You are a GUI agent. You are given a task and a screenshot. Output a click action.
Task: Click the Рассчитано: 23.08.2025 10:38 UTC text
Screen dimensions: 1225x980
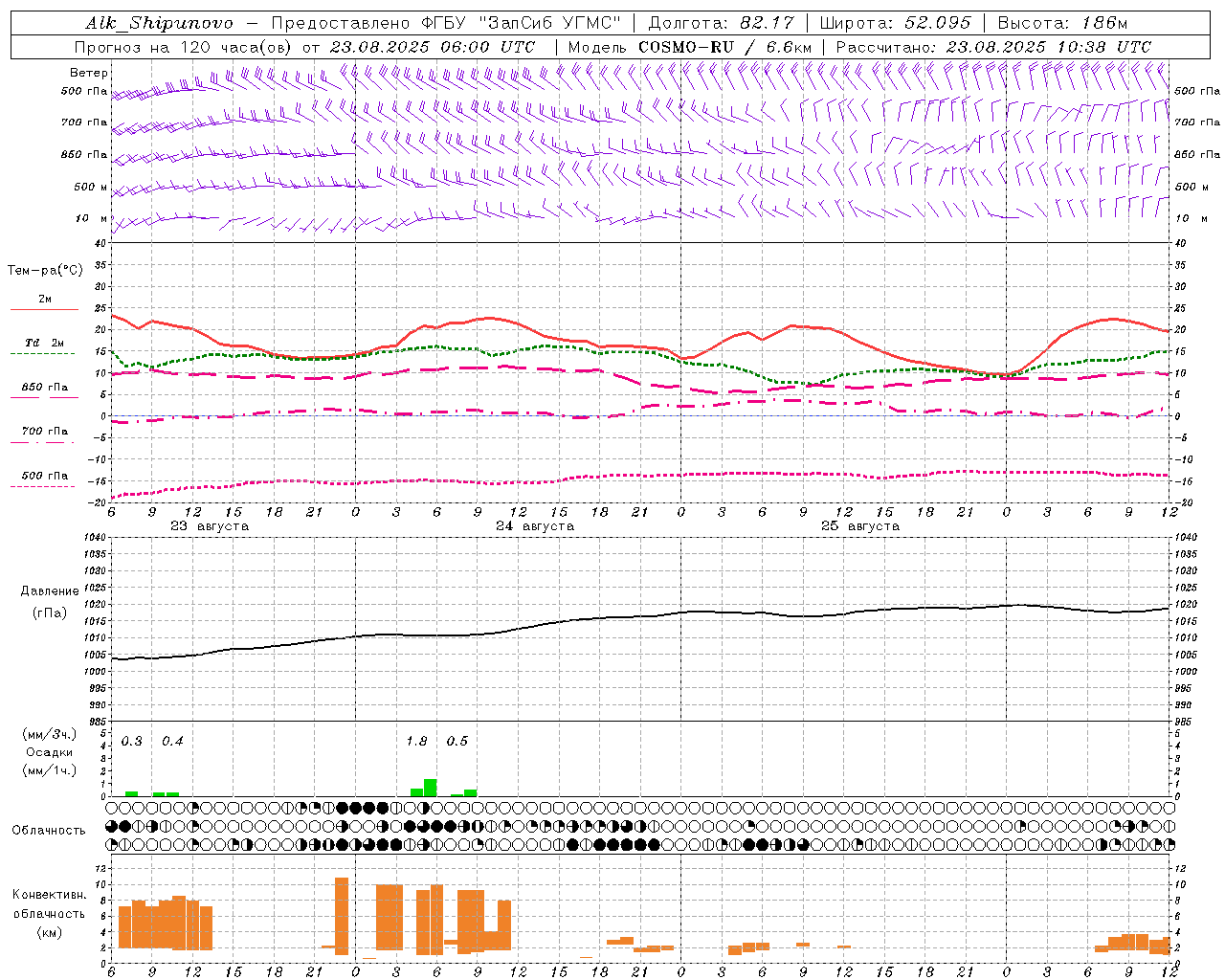click(x=993, y=47)
